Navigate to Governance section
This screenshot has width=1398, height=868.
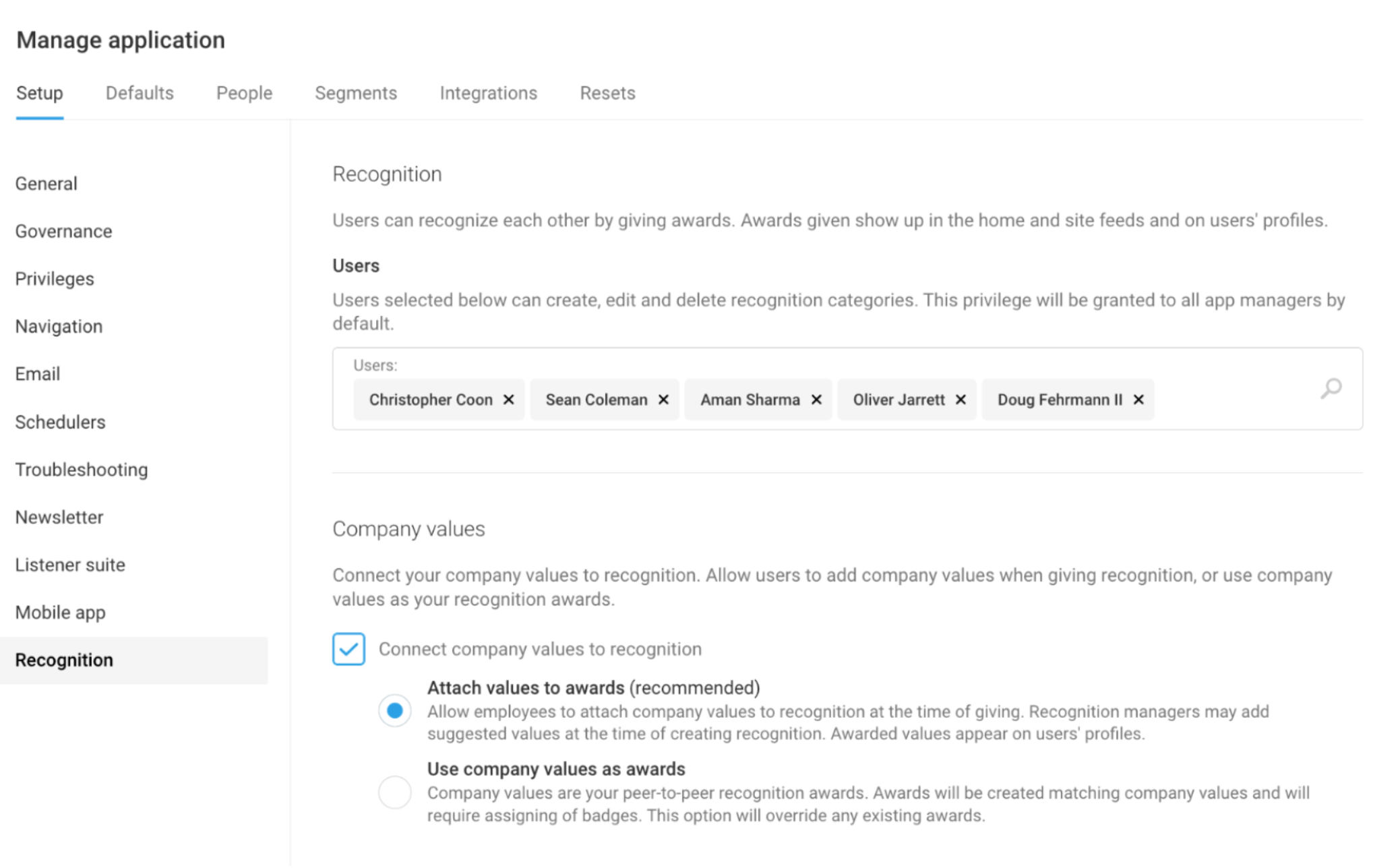click(64, 231)
